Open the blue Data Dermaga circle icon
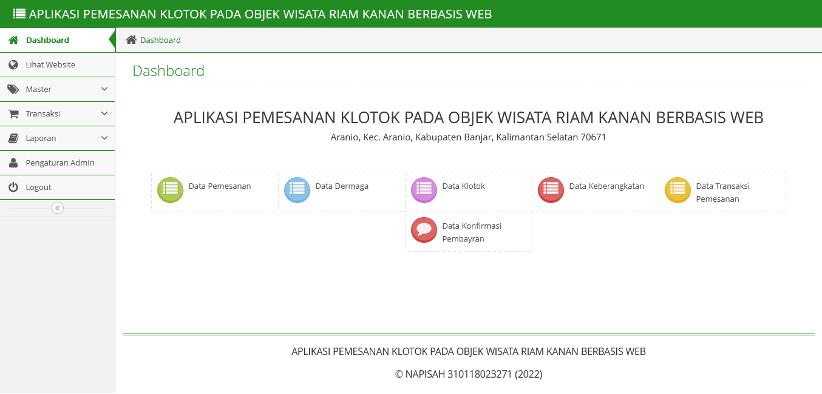The height and width of the screenshot is (394, 822). pyautogui.click(x=297, y=190)
